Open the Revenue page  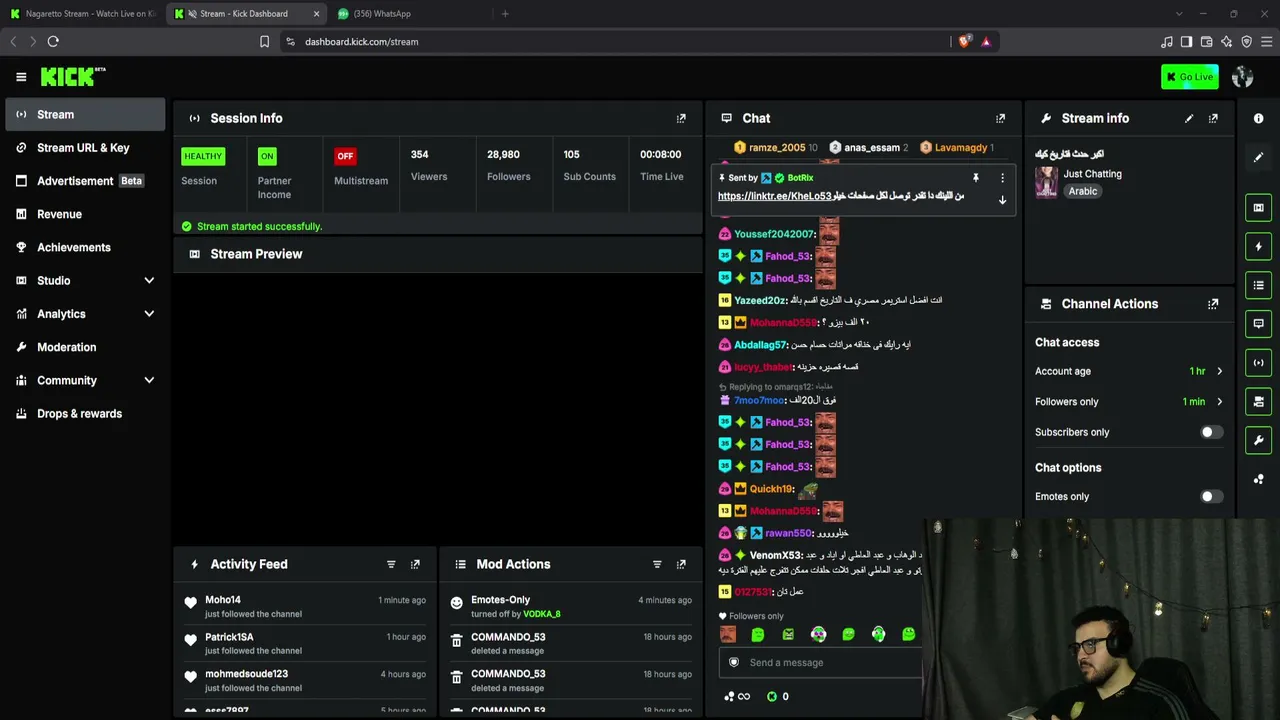[x=85, y=214]
